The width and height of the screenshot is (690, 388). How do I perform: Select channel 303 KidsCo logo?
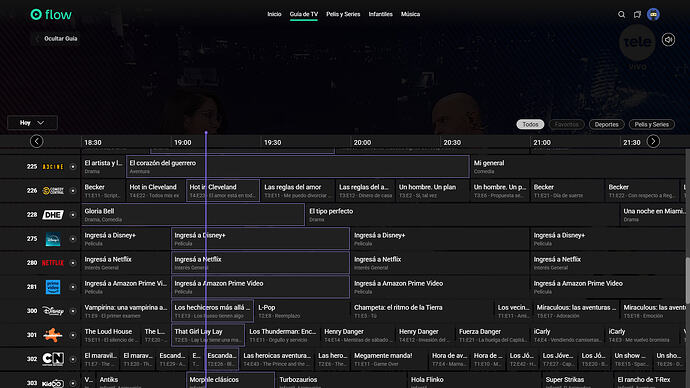point(53,383)
